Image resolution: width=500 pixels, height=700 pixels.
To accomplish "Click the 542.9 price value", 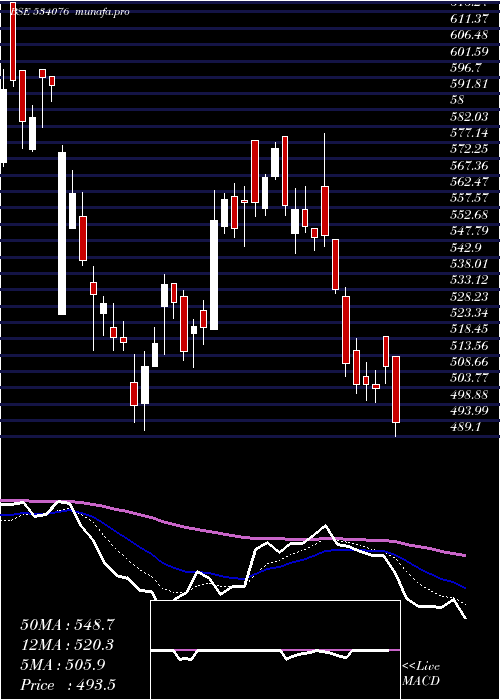I will (x=466, y=248).
